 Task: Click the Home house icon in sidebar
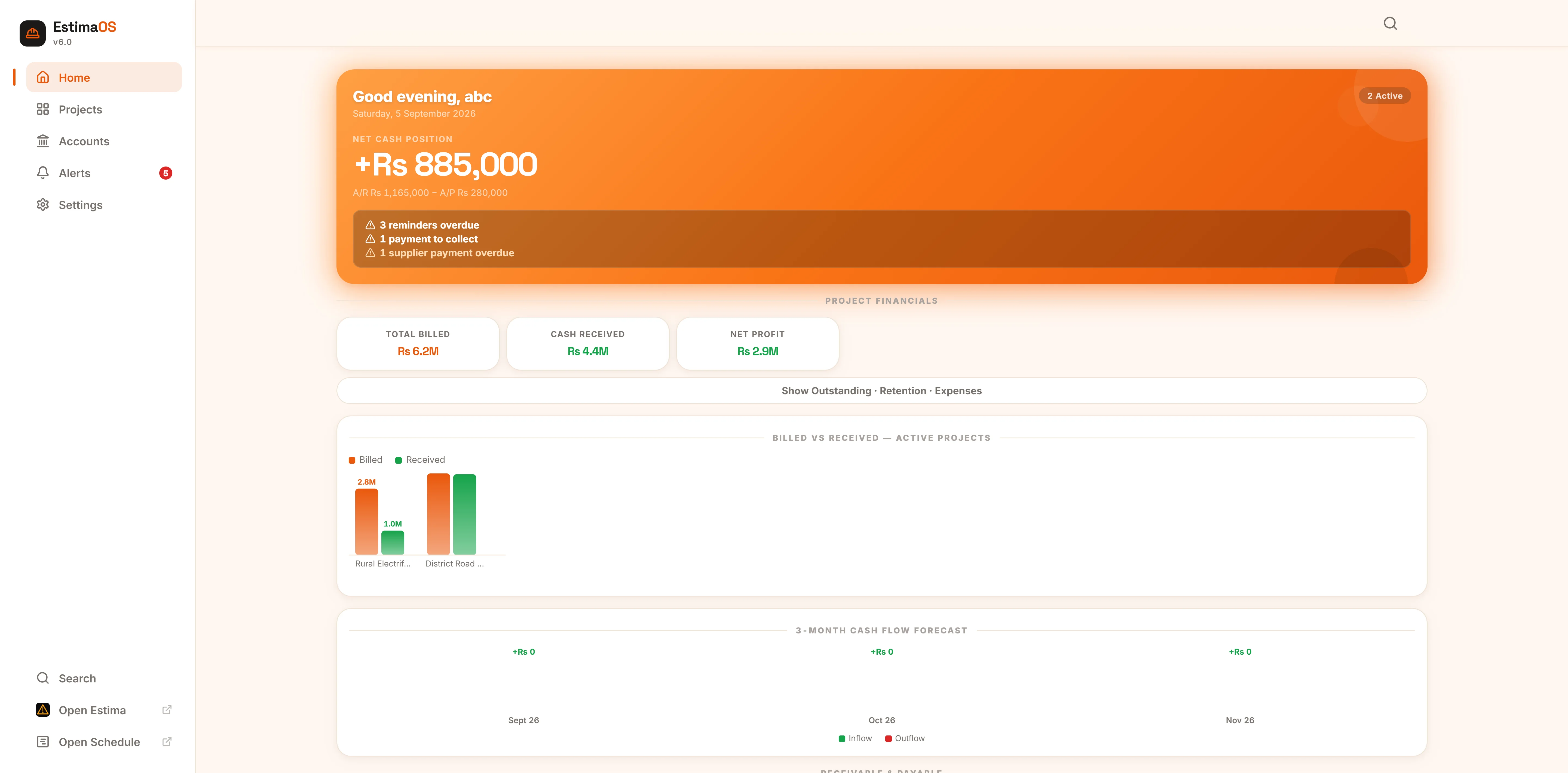click(x=43, y=77)
